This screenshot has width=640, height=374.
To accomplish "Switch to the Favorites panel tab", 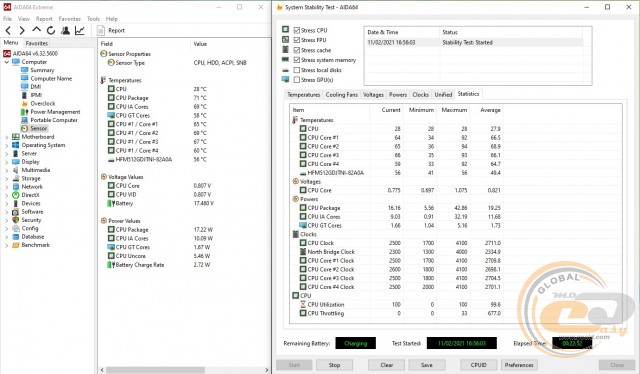I will (x=37, y=43).
